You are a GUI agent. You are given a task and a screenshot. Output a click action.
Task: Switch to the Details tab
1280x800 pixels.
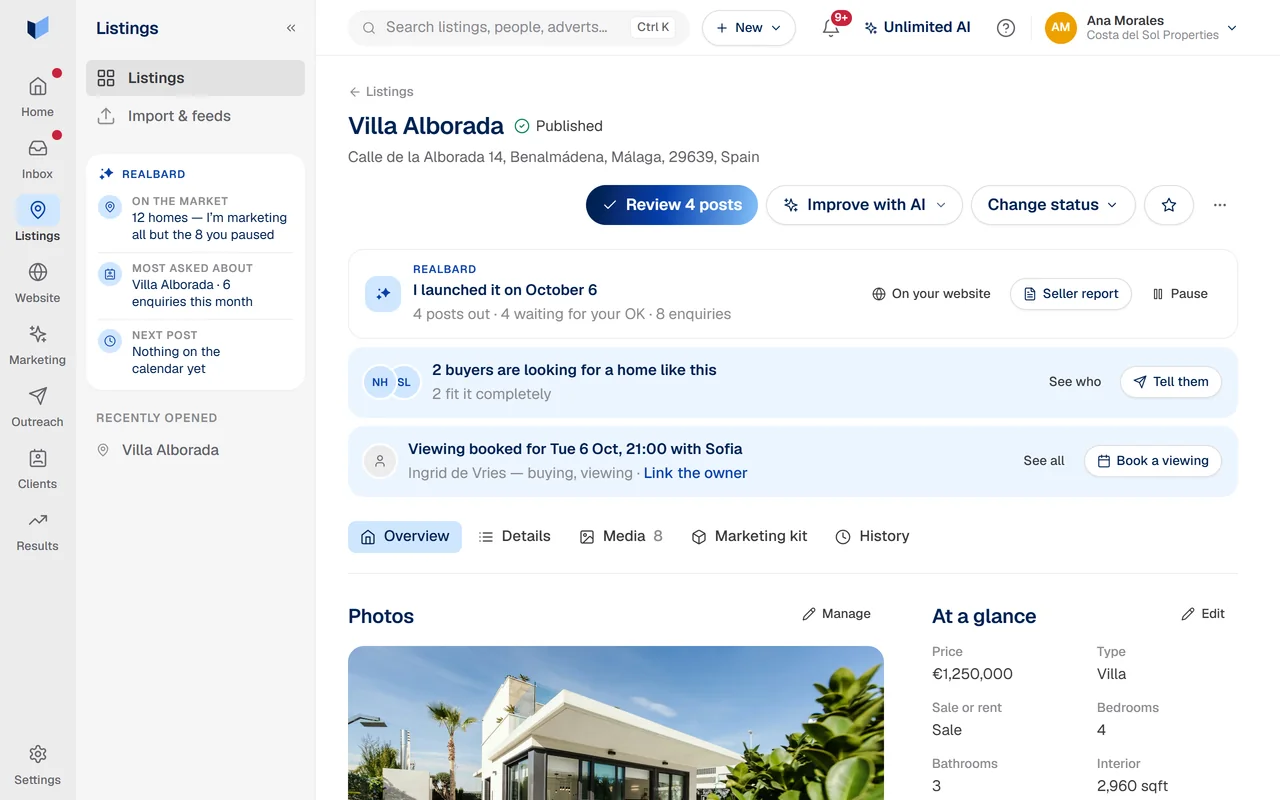pos(515,537)
